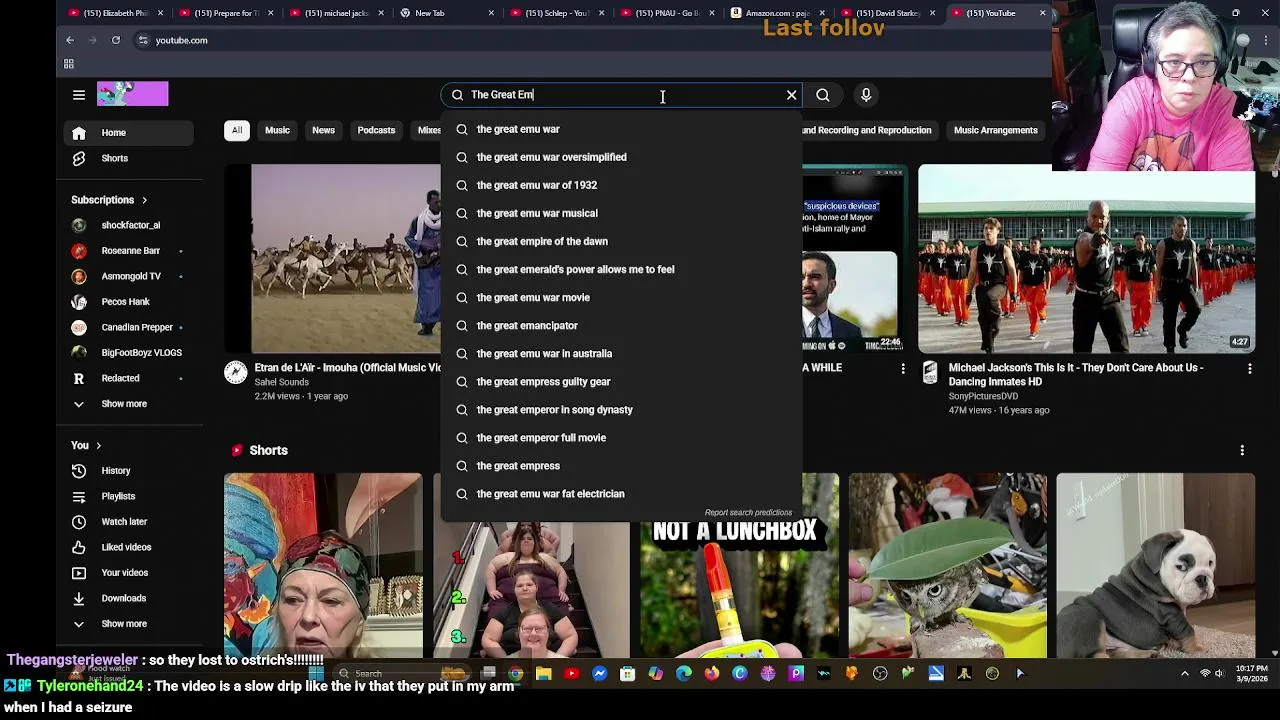Choose suggestion 'the great emperor full movie'

click(x=620, y=437)
